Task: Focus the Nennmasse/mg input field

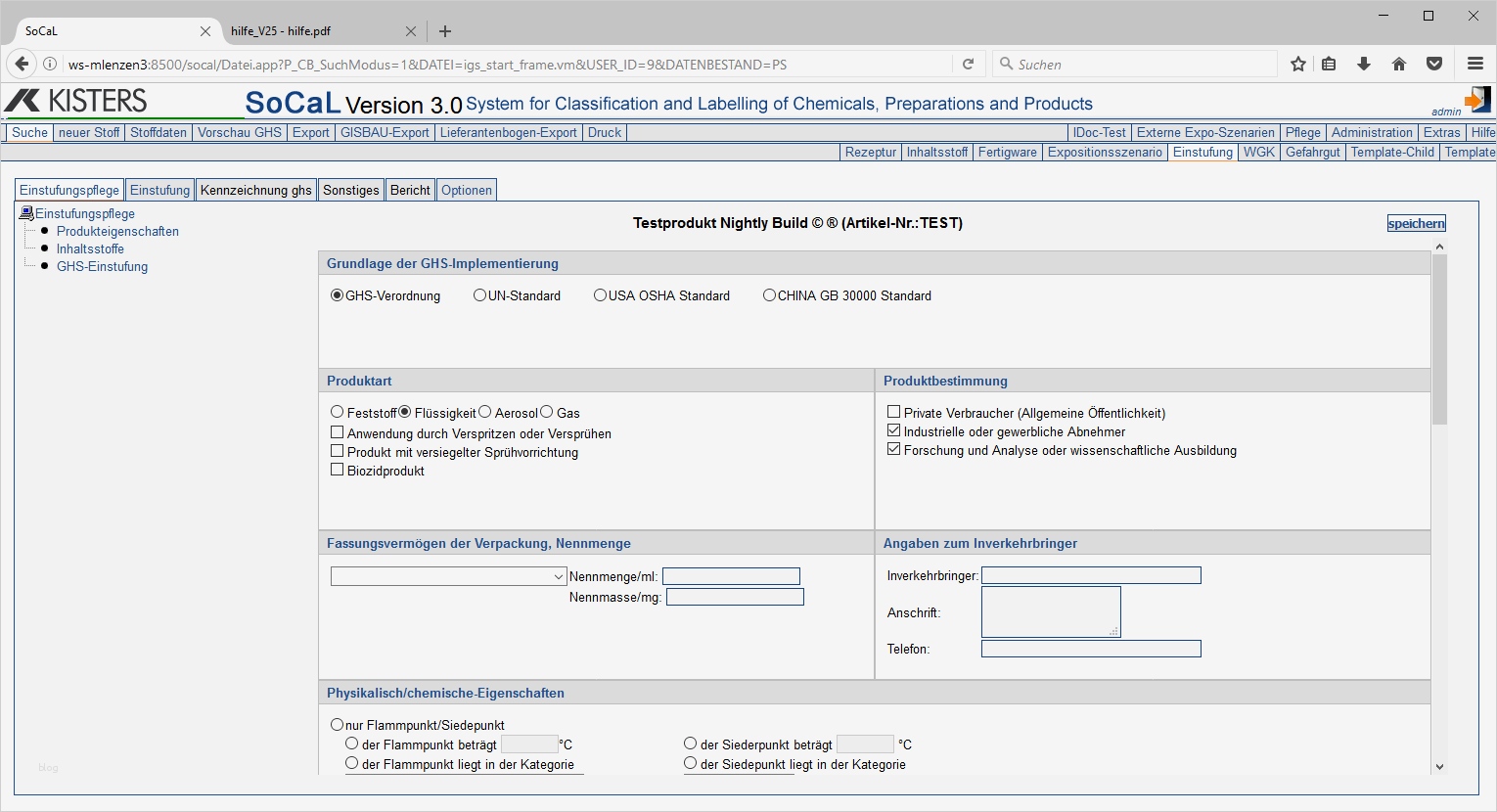Action: [x=735, y=597]
